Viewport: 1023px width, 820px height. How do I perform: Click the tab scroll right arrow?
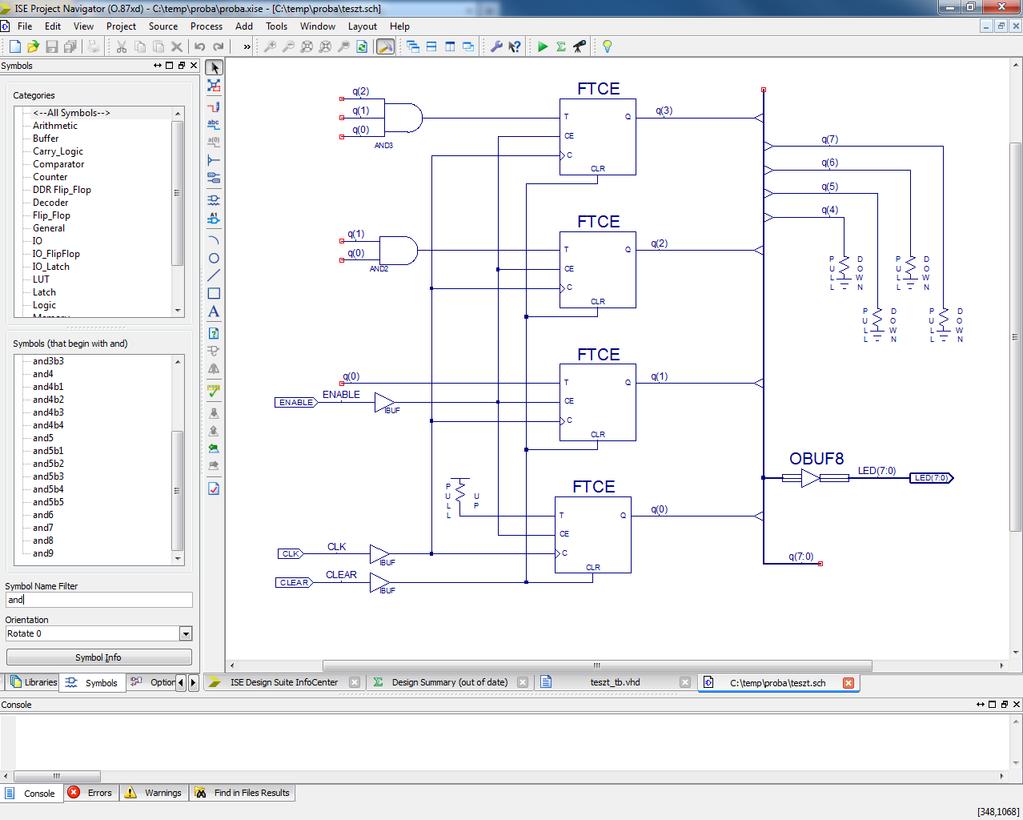193,682
